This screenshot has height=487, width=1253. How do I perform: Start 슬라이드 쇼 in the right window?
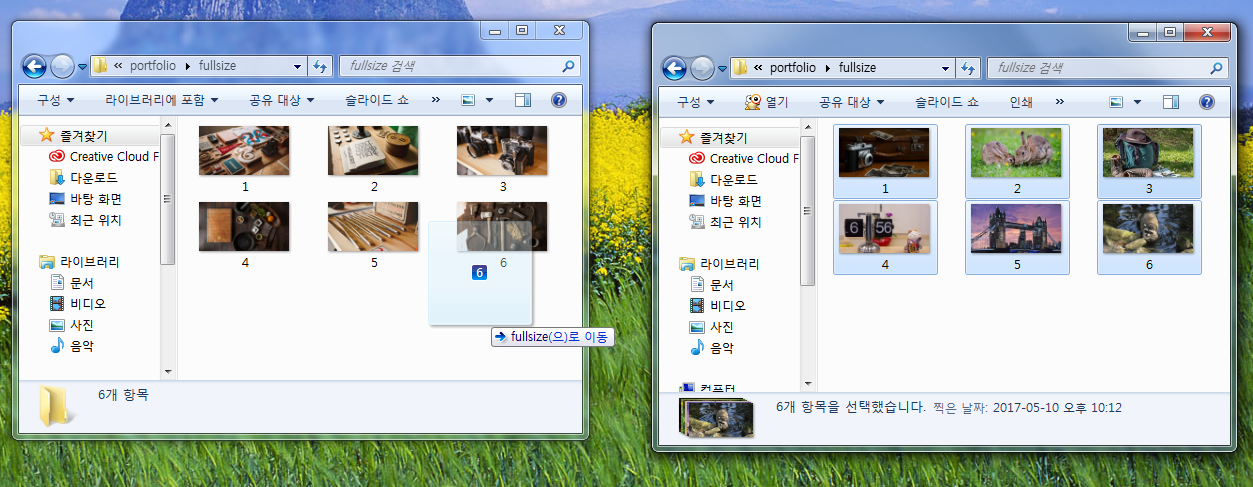pyautogui.click(x=947, y=102)
